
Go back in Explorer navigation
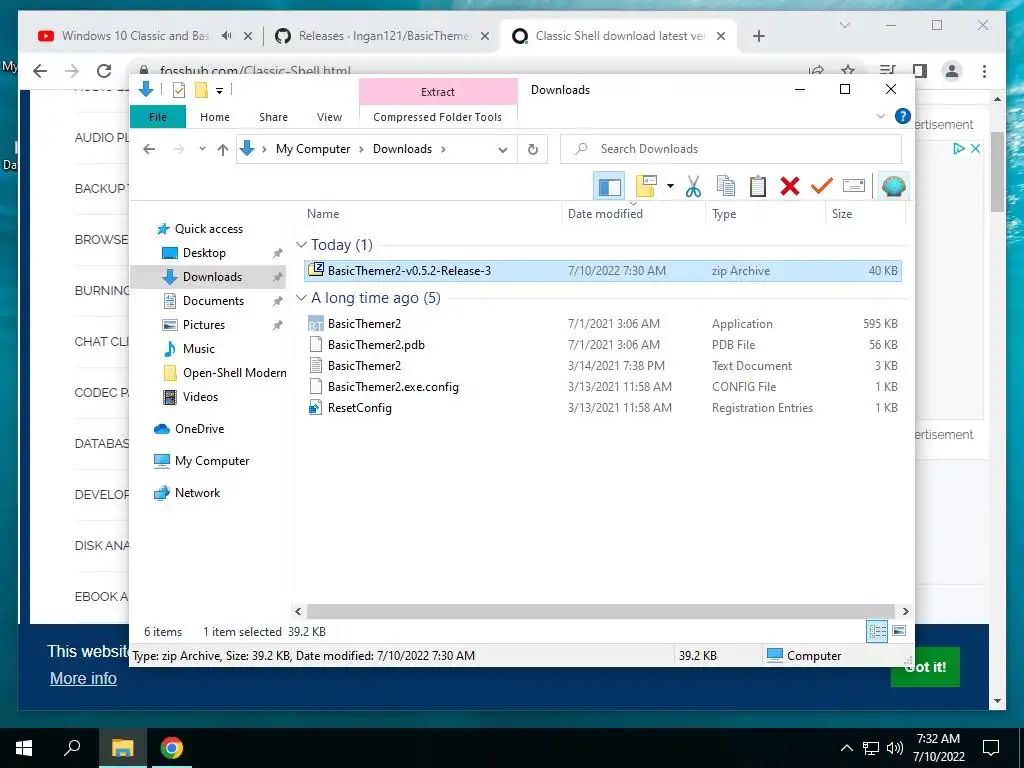click(149, 150)
